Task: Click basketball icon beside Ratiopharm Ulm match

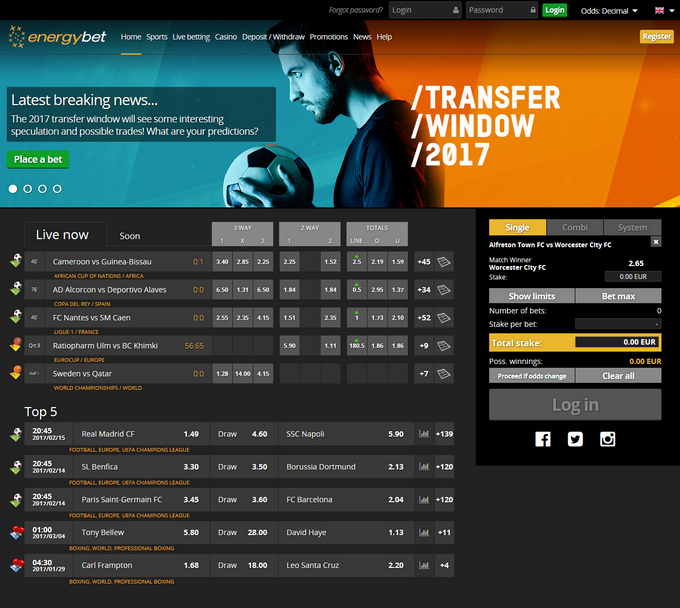Action: [x=16, y=344]
